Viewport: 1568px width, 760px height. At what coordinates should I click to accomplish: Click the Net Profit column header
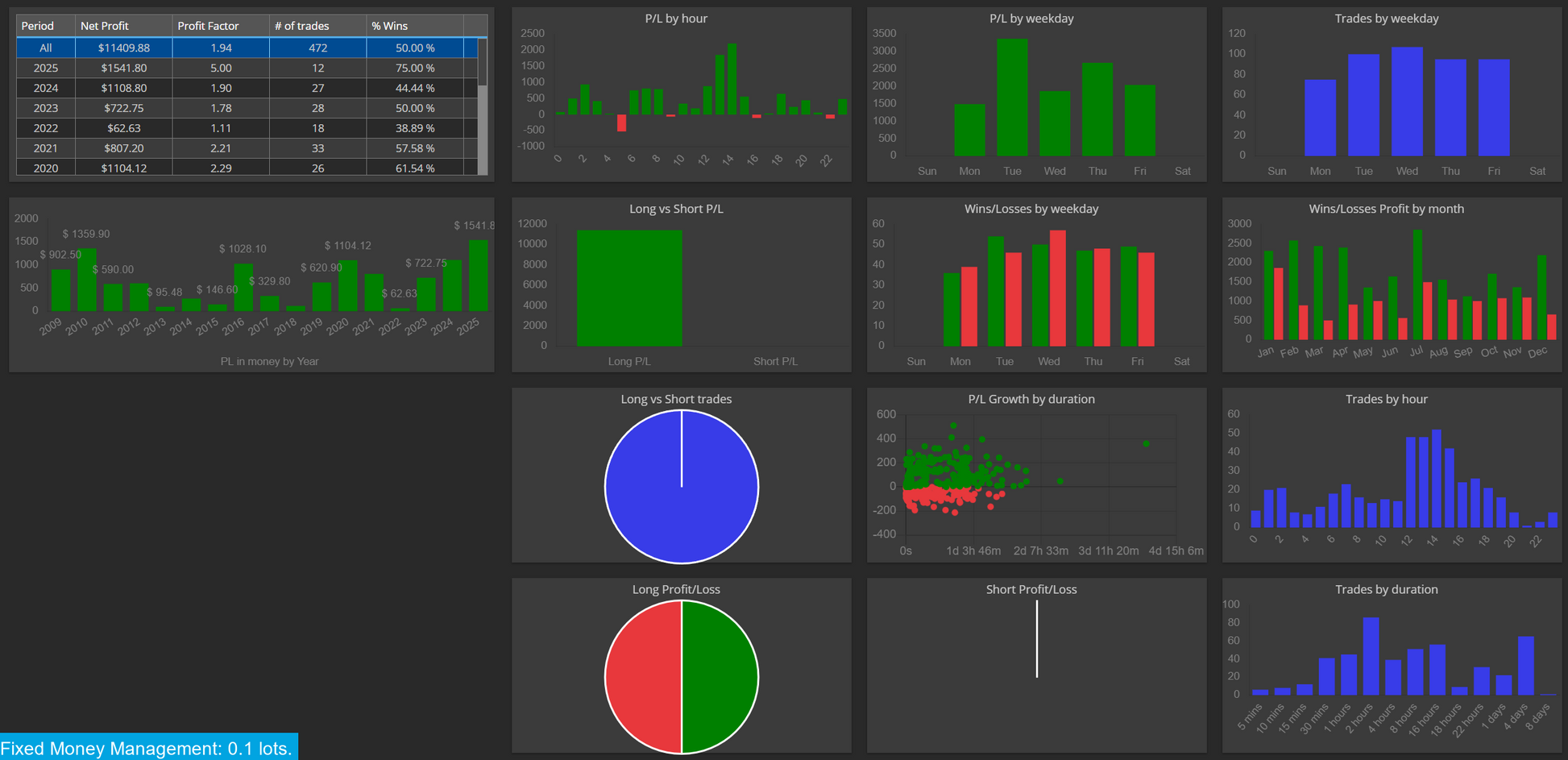(x=123, y=26)
